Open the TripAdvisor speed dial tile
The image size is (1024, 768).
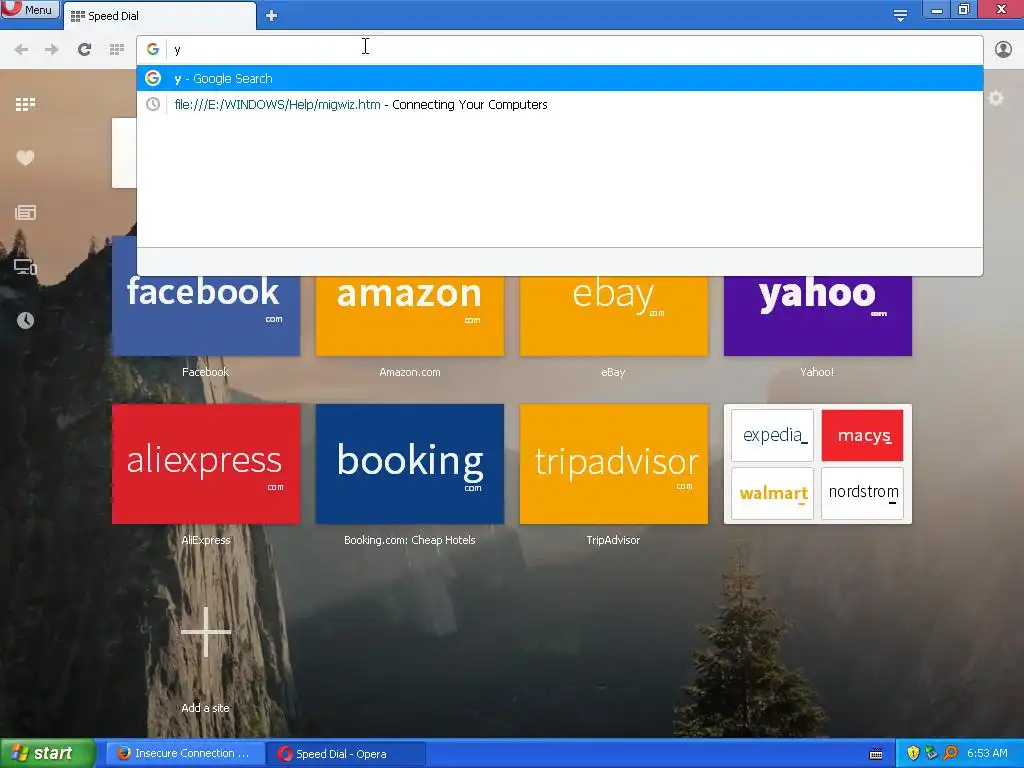point(613,464)
